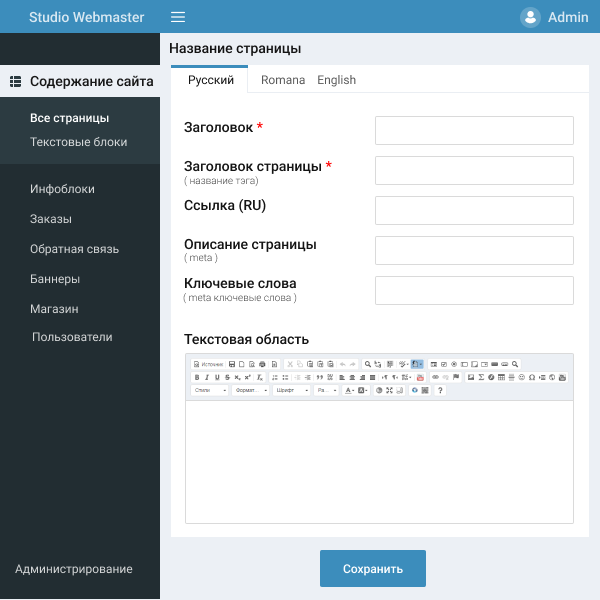Viewport: 600px width, 600px height.
Task: Open the Шрифт font dropdown
Action: coord(291,390)
